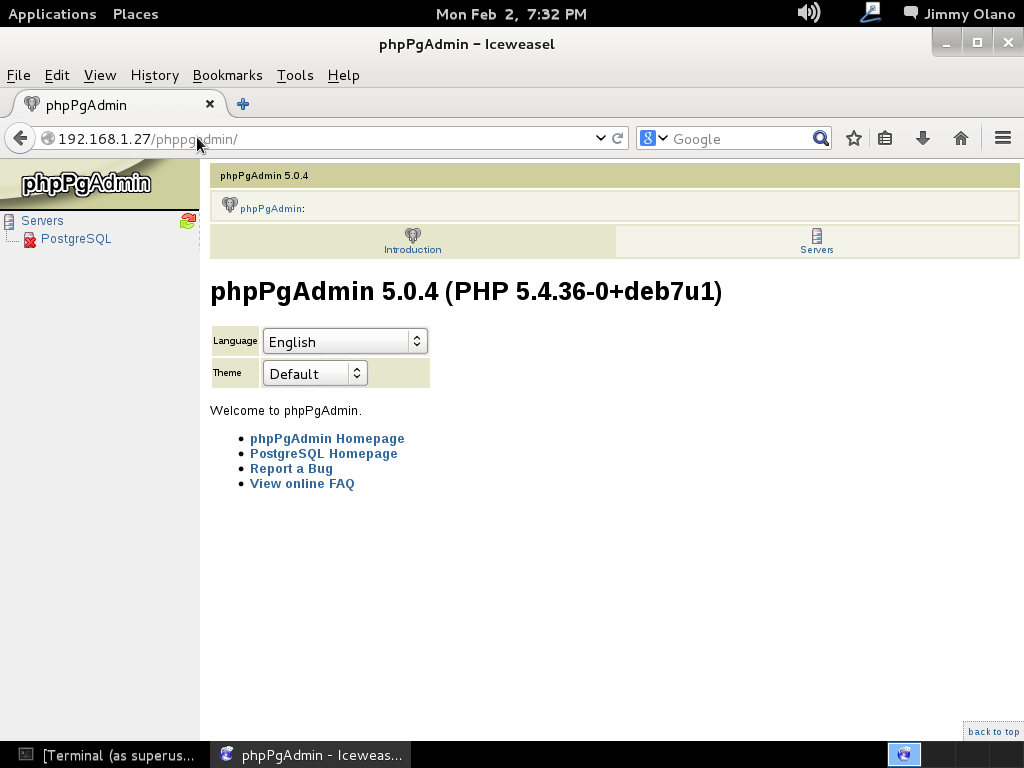The image size is (1024, 768).
Task: Refresh the server tree with green arrows icon
Action: click(x=187, y=221)
